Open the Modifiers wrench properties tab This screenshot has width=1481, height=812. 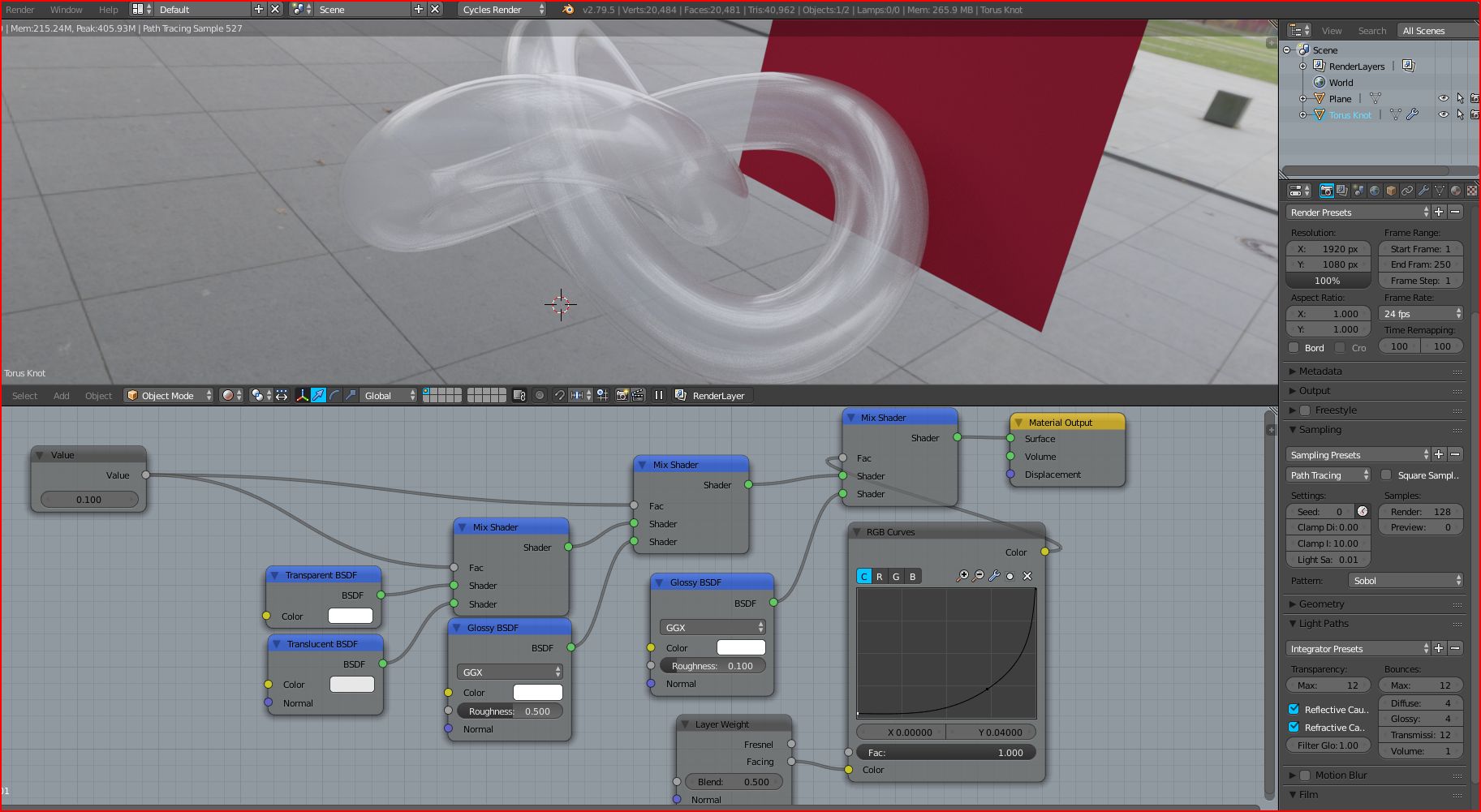click(1423, 191)
